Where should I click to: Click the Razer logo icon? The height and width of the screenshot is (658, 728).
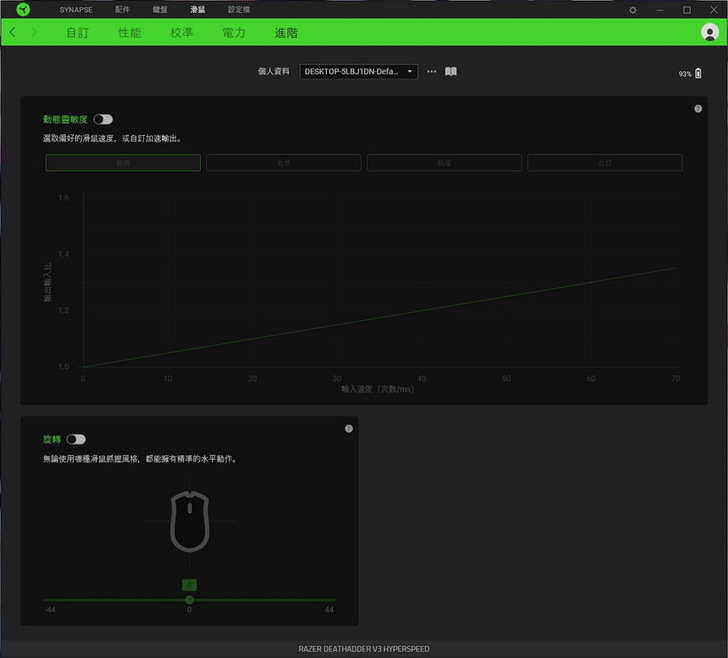tap(23, 9)
